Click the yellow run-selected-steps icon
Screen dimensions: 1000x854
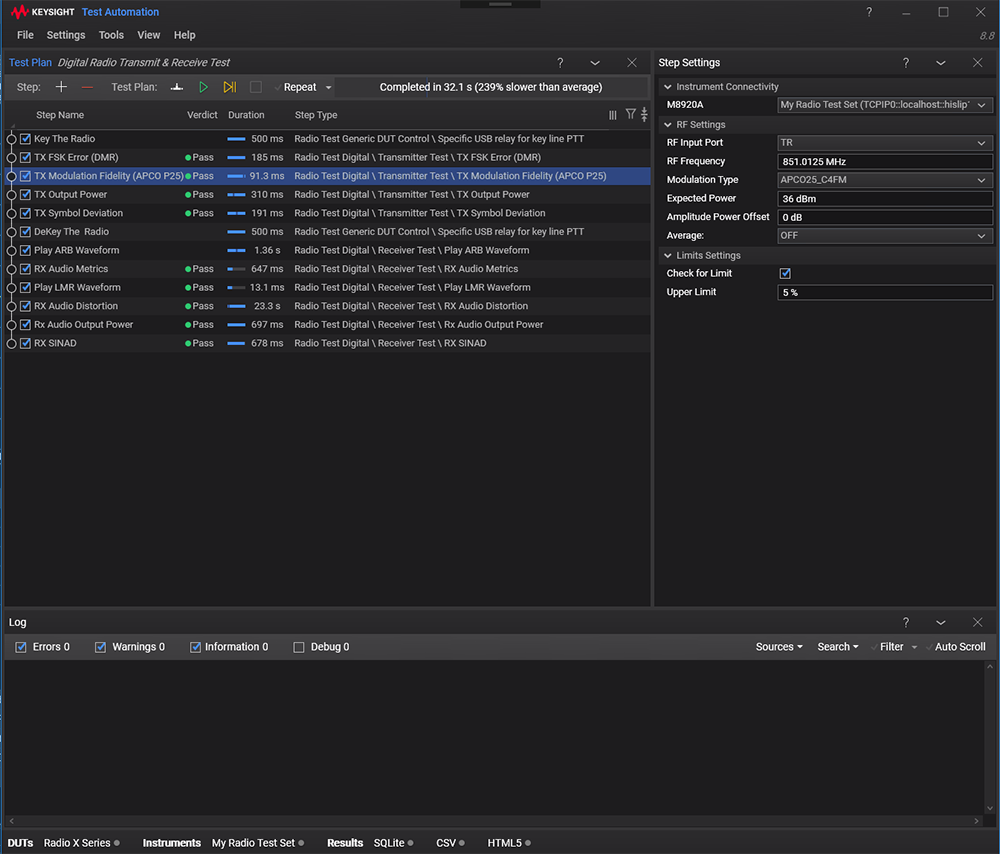[x=229, y=87]
